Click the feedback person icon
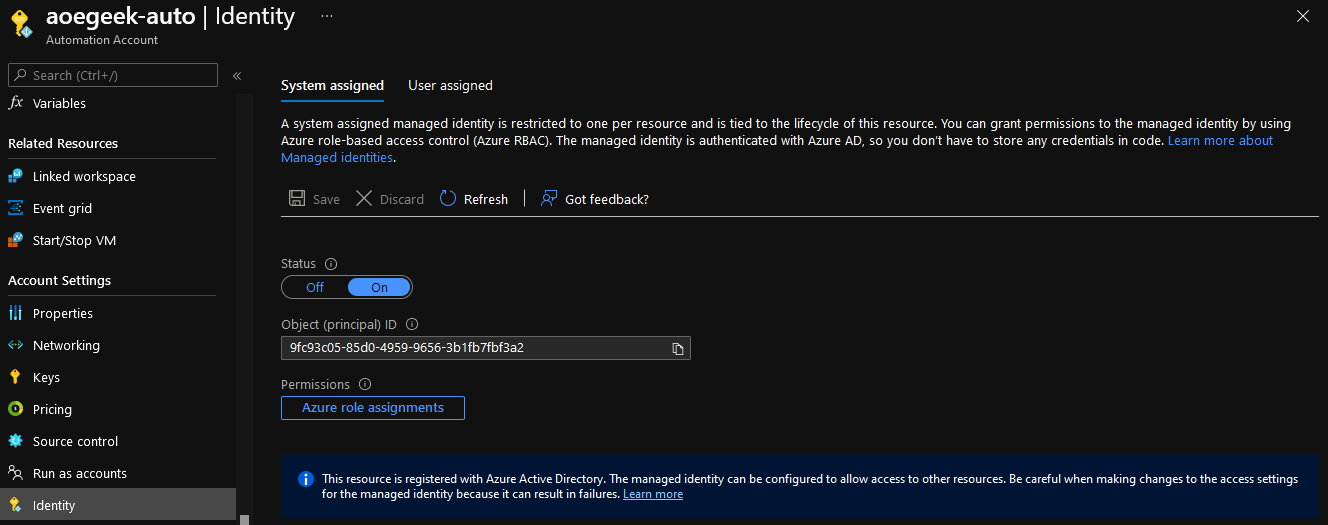Viewport: 1328px width, 525px height. click(x=549, y=199)
